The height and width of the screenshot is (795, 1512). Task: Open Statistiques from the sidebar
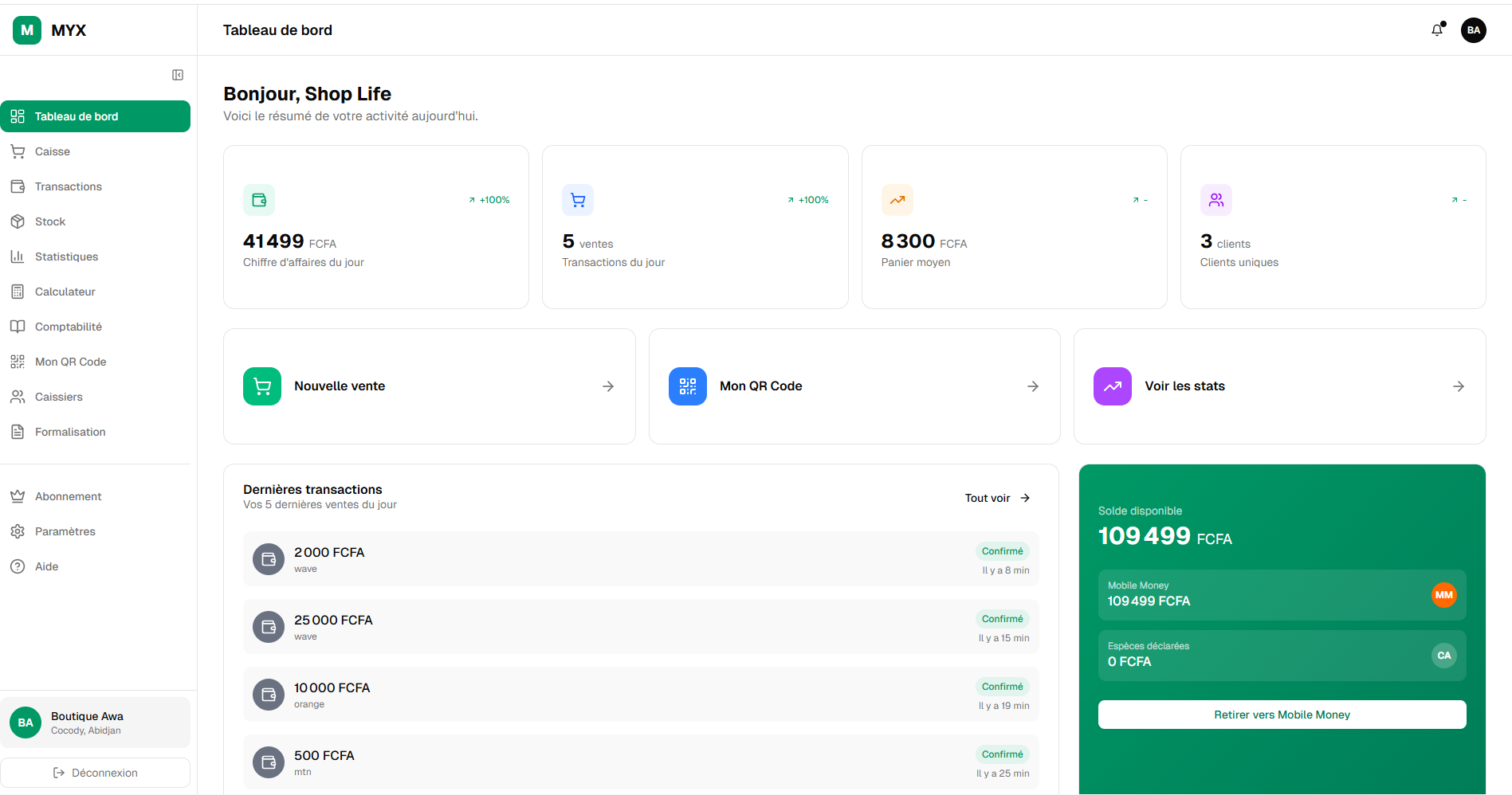click(67, 257)
